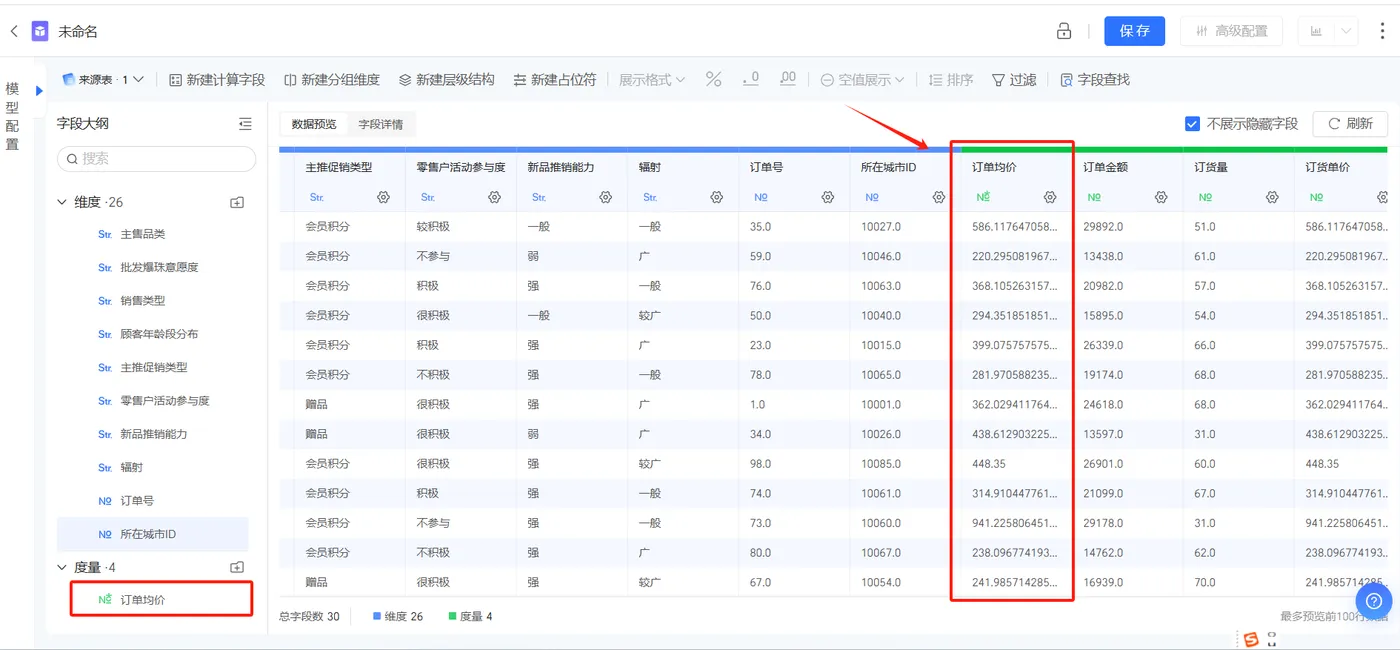The width and height of the screenshot is (1400, 650).
Task: Toggle 不展示隐藏字段 checkbox
Action: tap(1192, 124)
